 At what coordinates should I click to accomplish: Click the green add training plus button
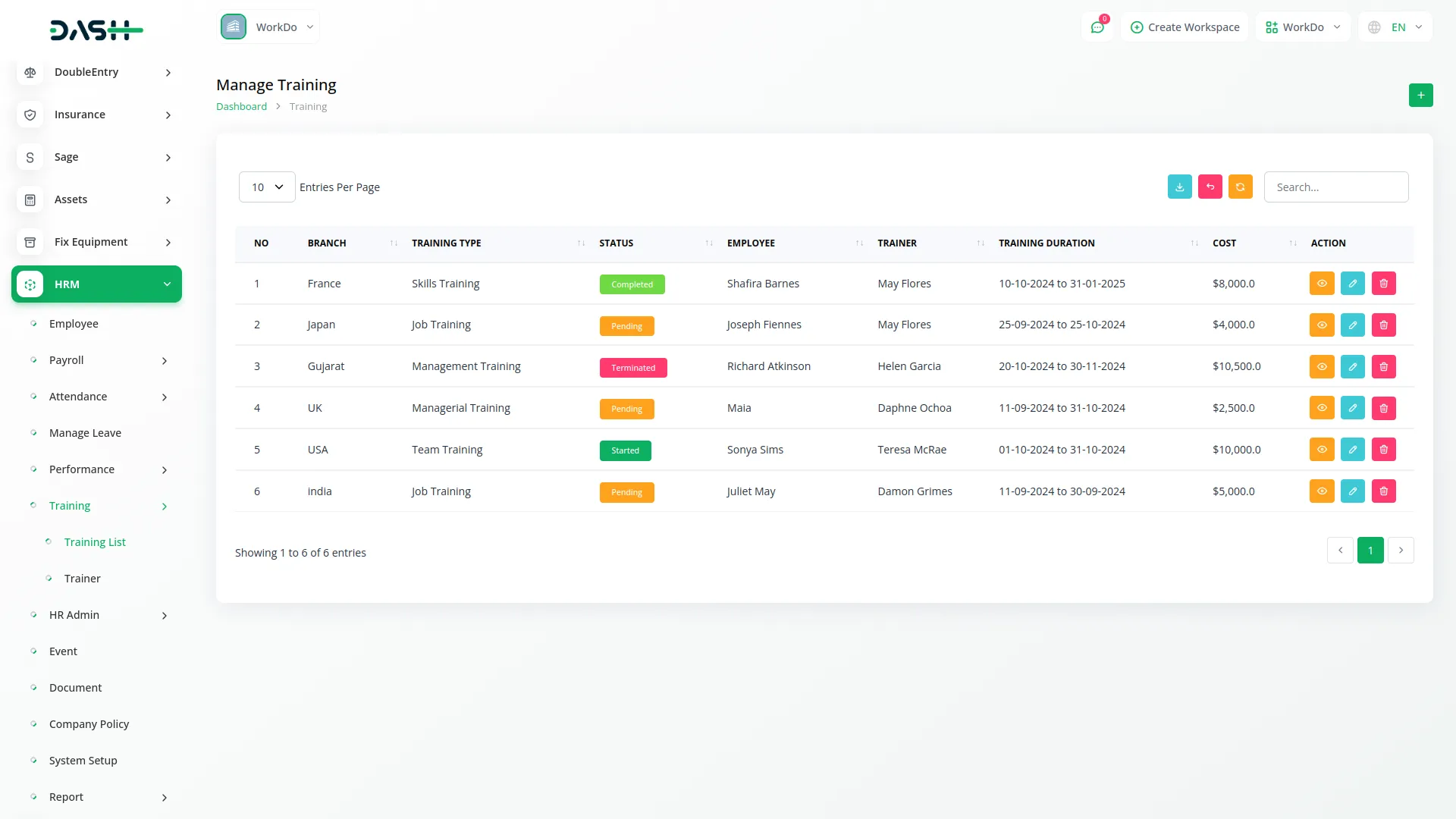1420,96
